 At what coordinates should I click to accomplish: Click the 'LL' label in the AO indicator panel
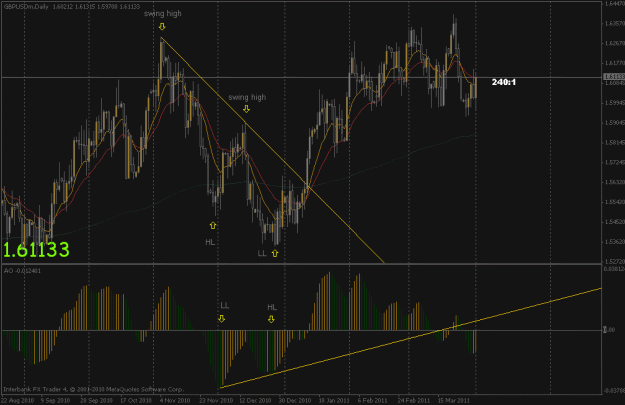[224, 306]
